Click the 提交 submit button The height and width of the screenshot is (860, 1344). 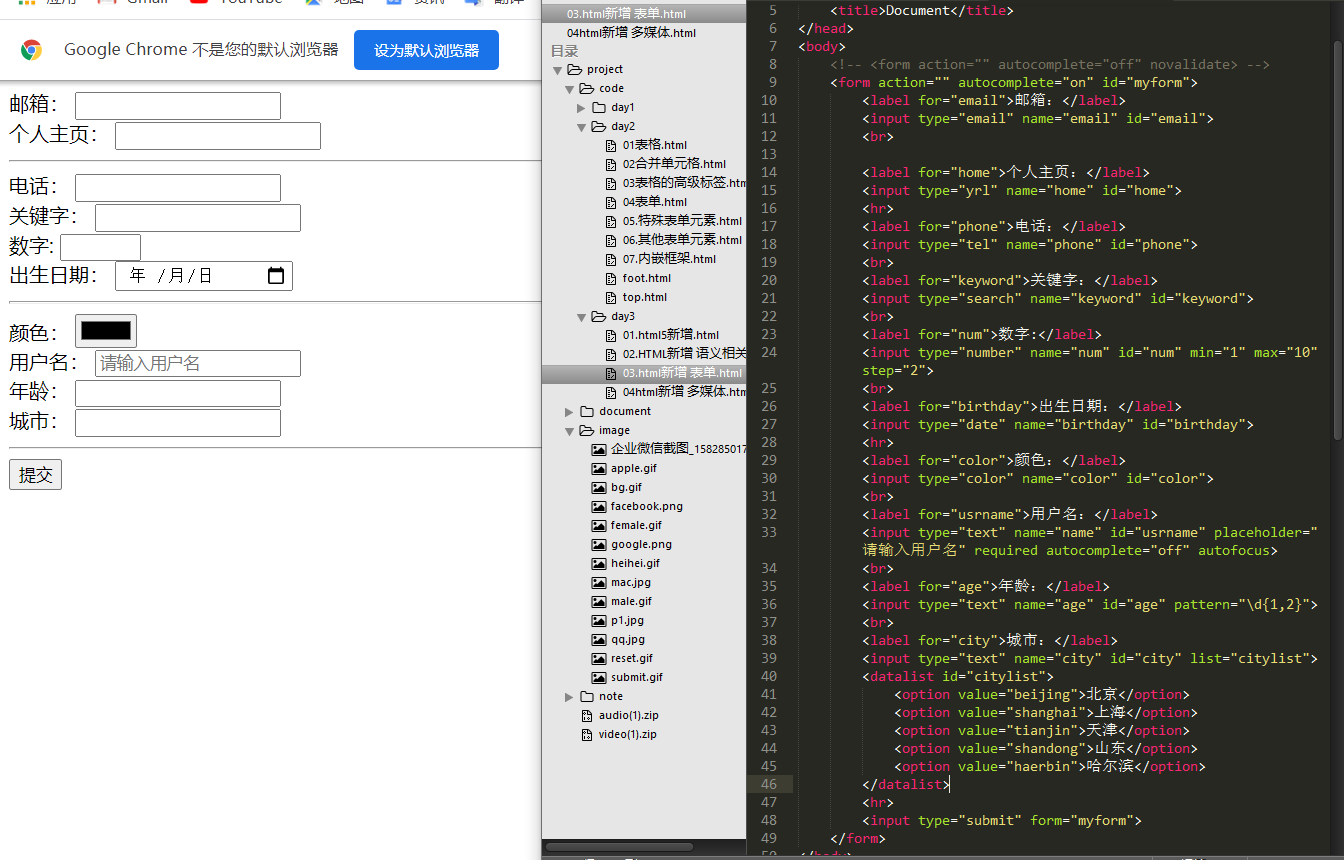(35, 475)
